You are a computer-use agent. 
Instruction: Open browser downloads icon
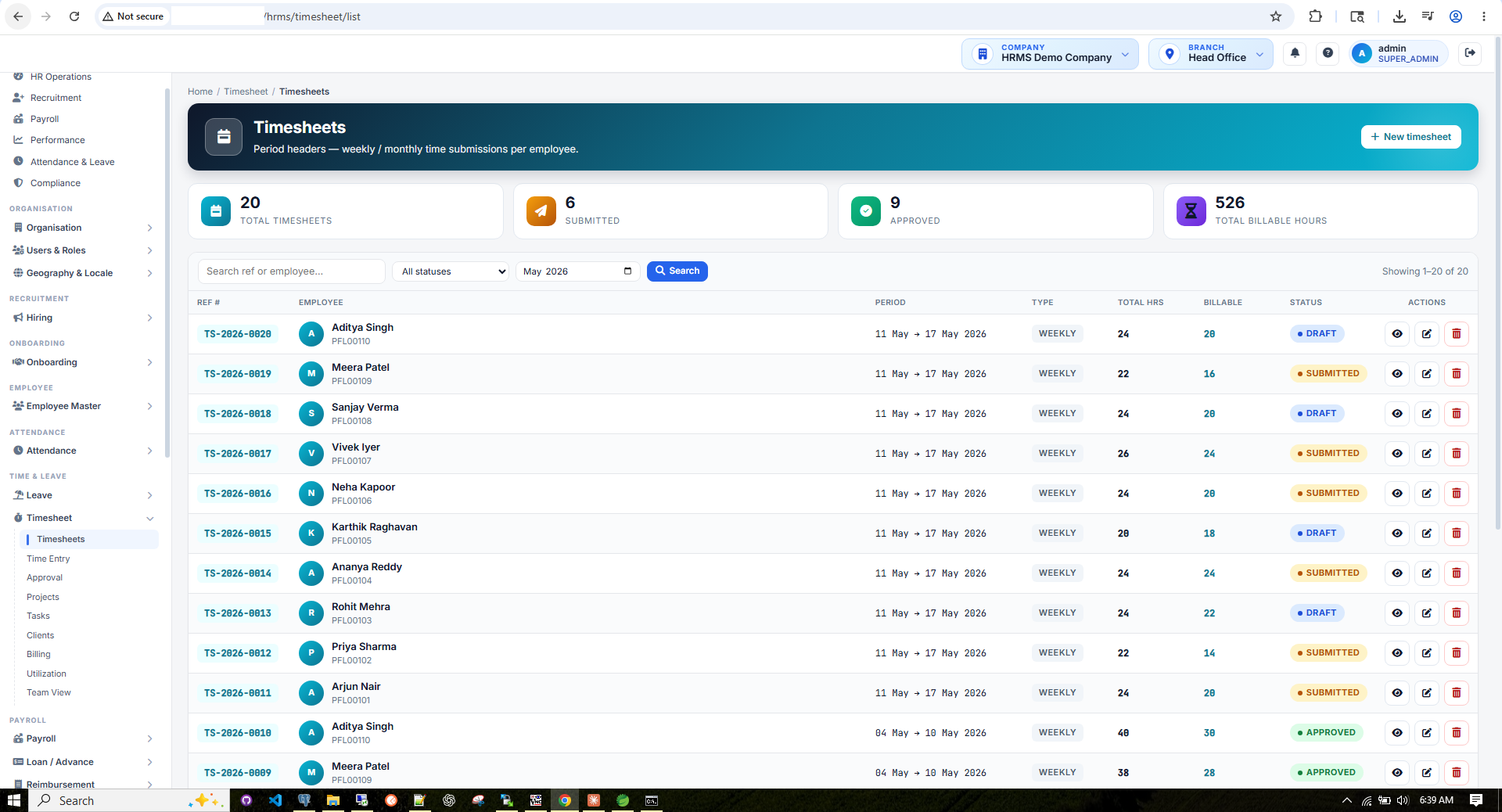[1400, 16]
